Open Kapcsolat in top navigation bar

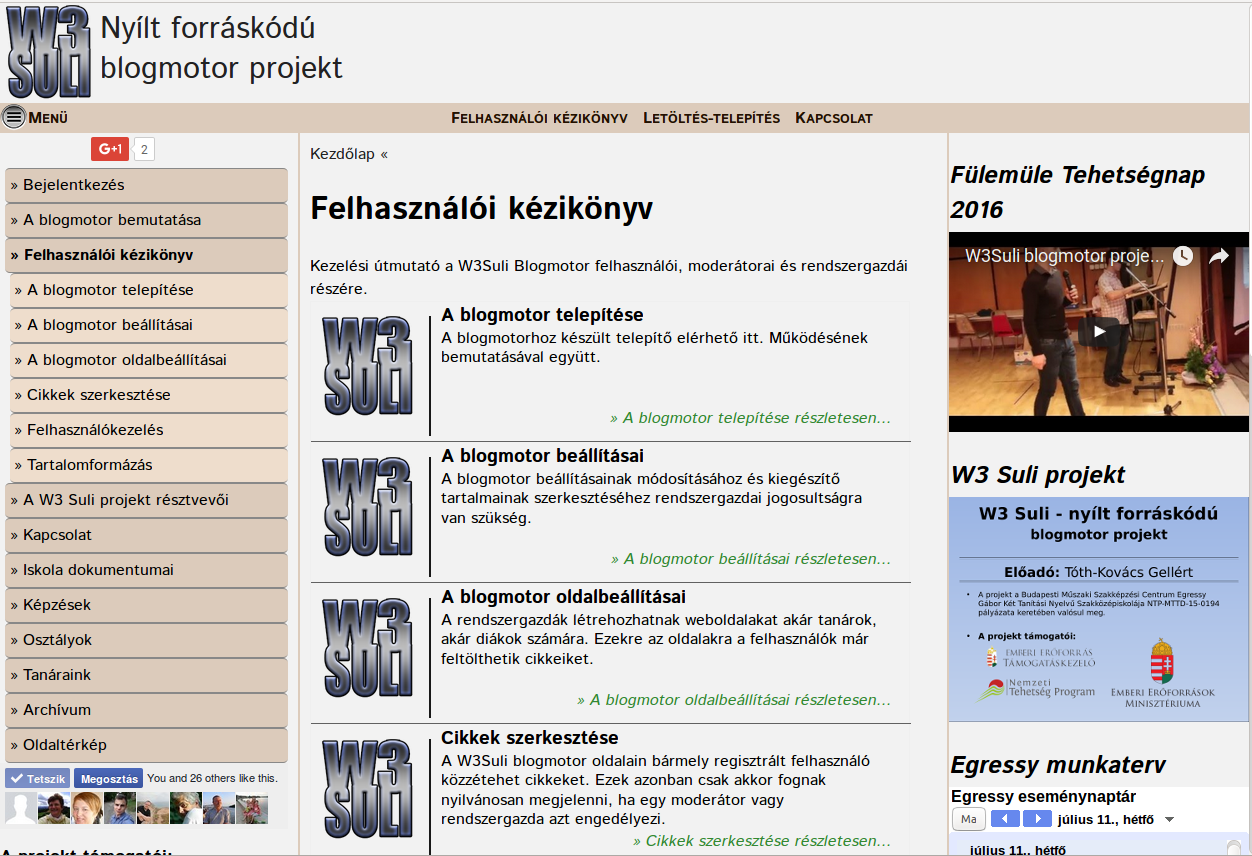coord(834,118)
